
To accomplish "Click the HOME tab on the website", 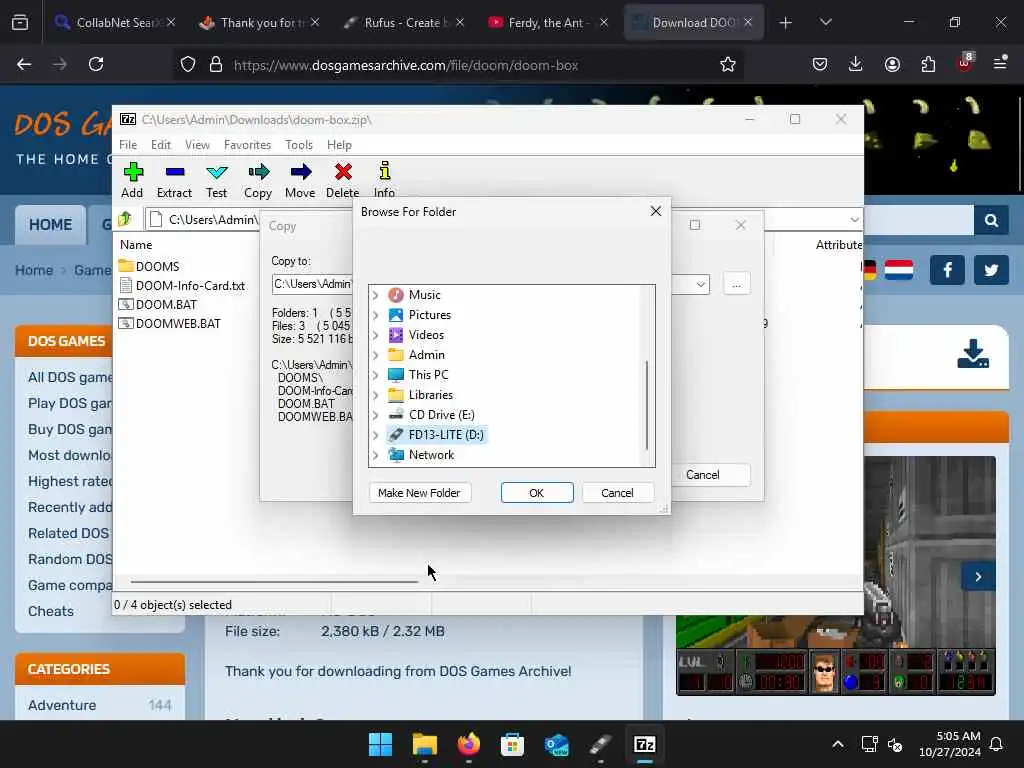I will [50, 225].
